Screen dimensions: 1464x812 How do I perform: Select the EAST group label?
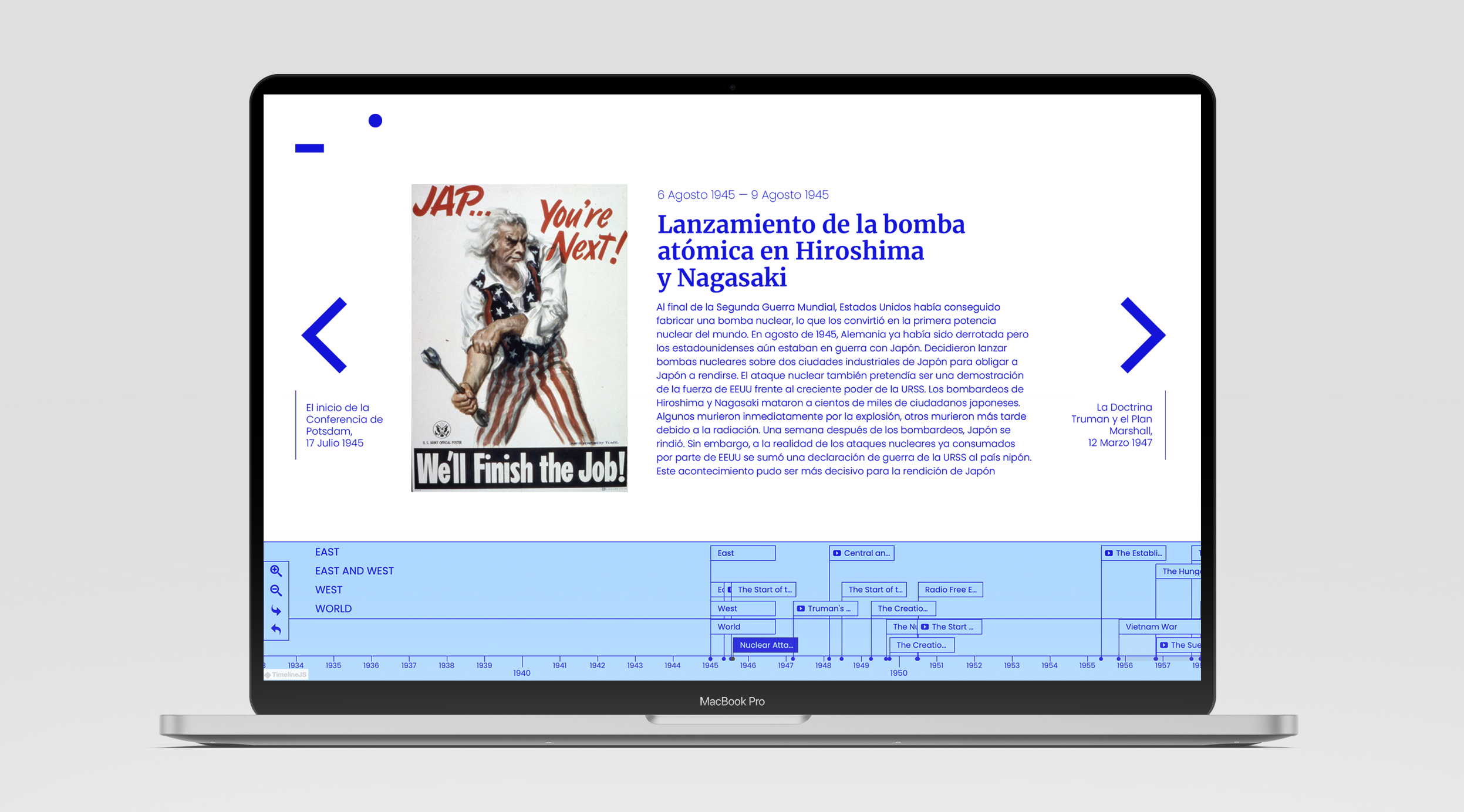(x=327, y=552)
